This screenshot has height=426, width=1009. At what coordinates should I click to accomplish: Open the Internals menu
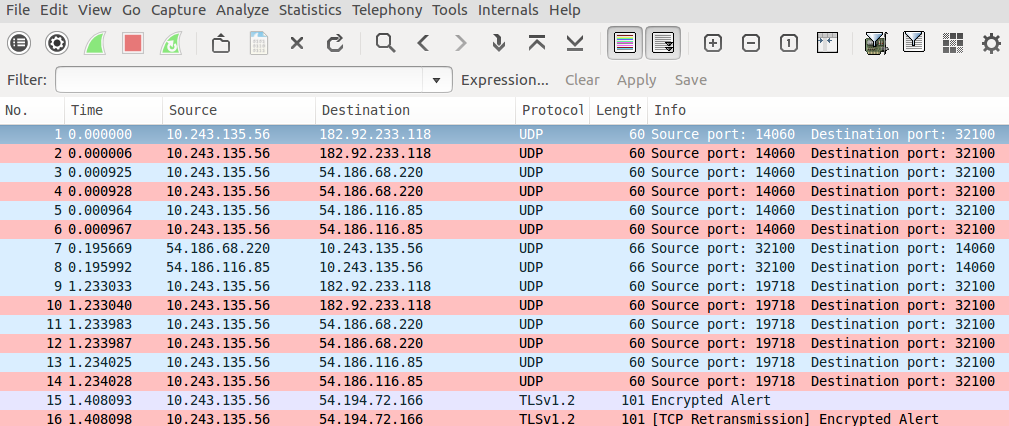508,10
